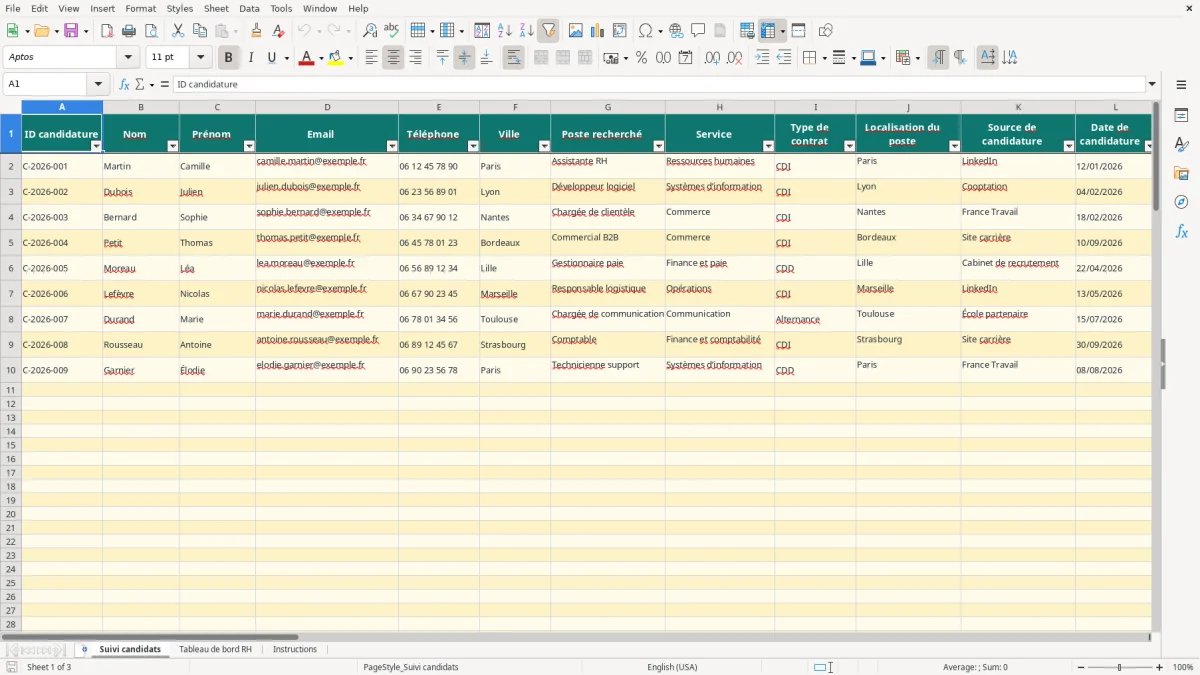Open the Font Size dropdown list
This screenshot has height=675, width=1200.
pos(200,58)
